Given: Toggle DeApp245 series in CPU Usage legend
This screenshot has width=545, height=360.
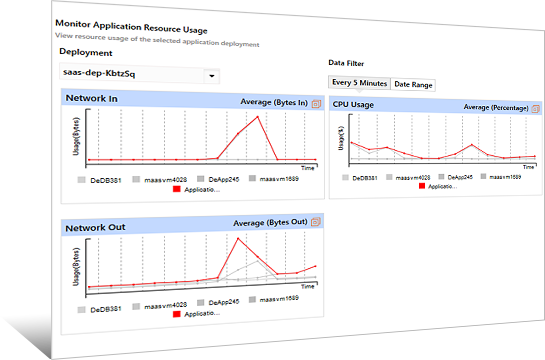Looking at the screenshot, I should pos(455,177).
